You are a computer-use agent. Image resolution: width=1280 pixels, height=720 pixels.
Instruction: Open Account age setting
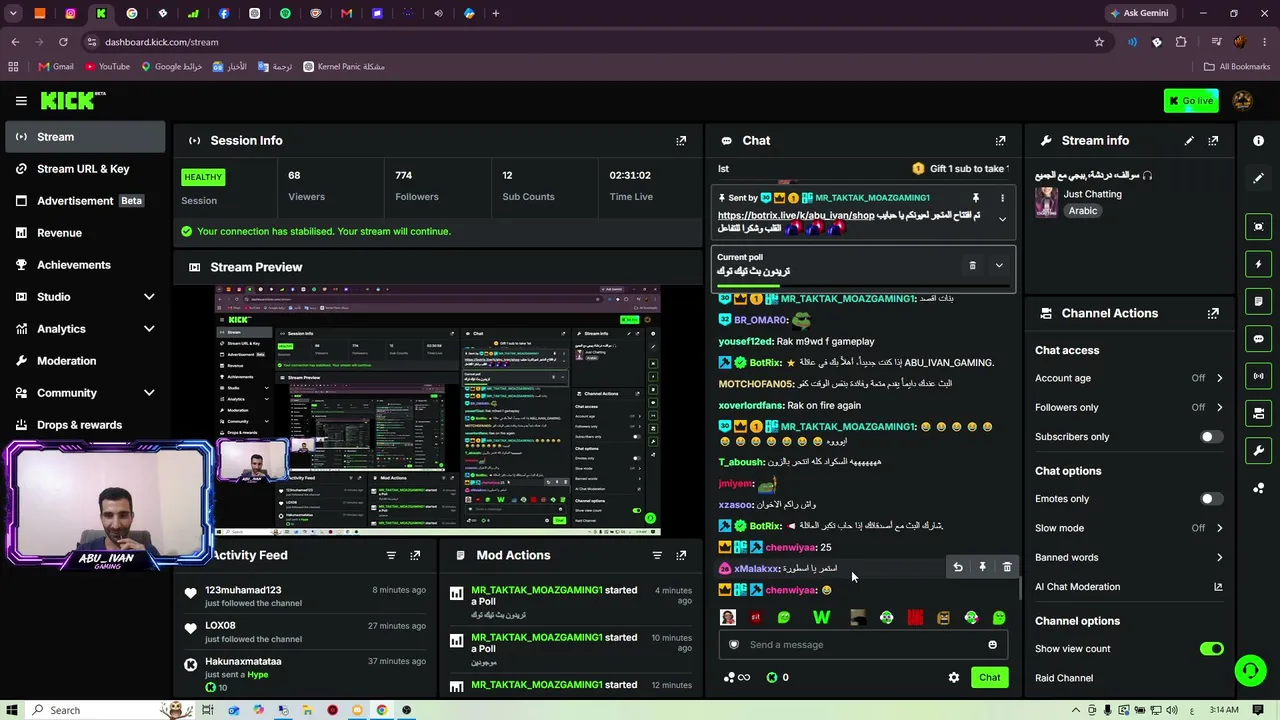coord(1129,378)
